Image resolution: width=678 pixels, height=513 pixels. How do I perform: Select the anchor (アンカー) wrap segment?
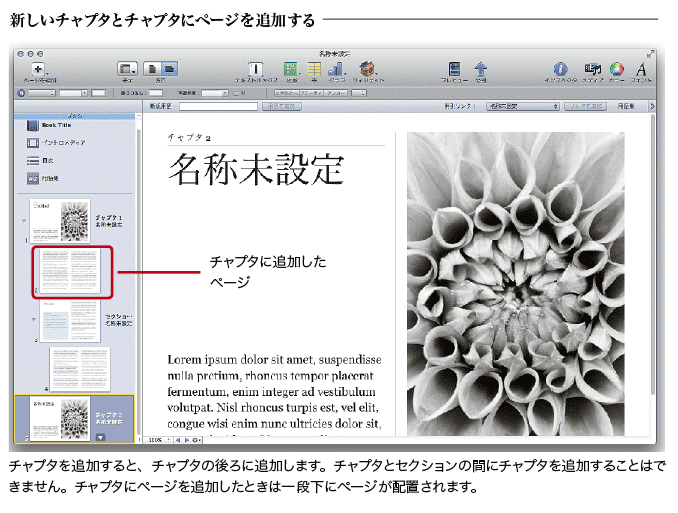[336, 93]
